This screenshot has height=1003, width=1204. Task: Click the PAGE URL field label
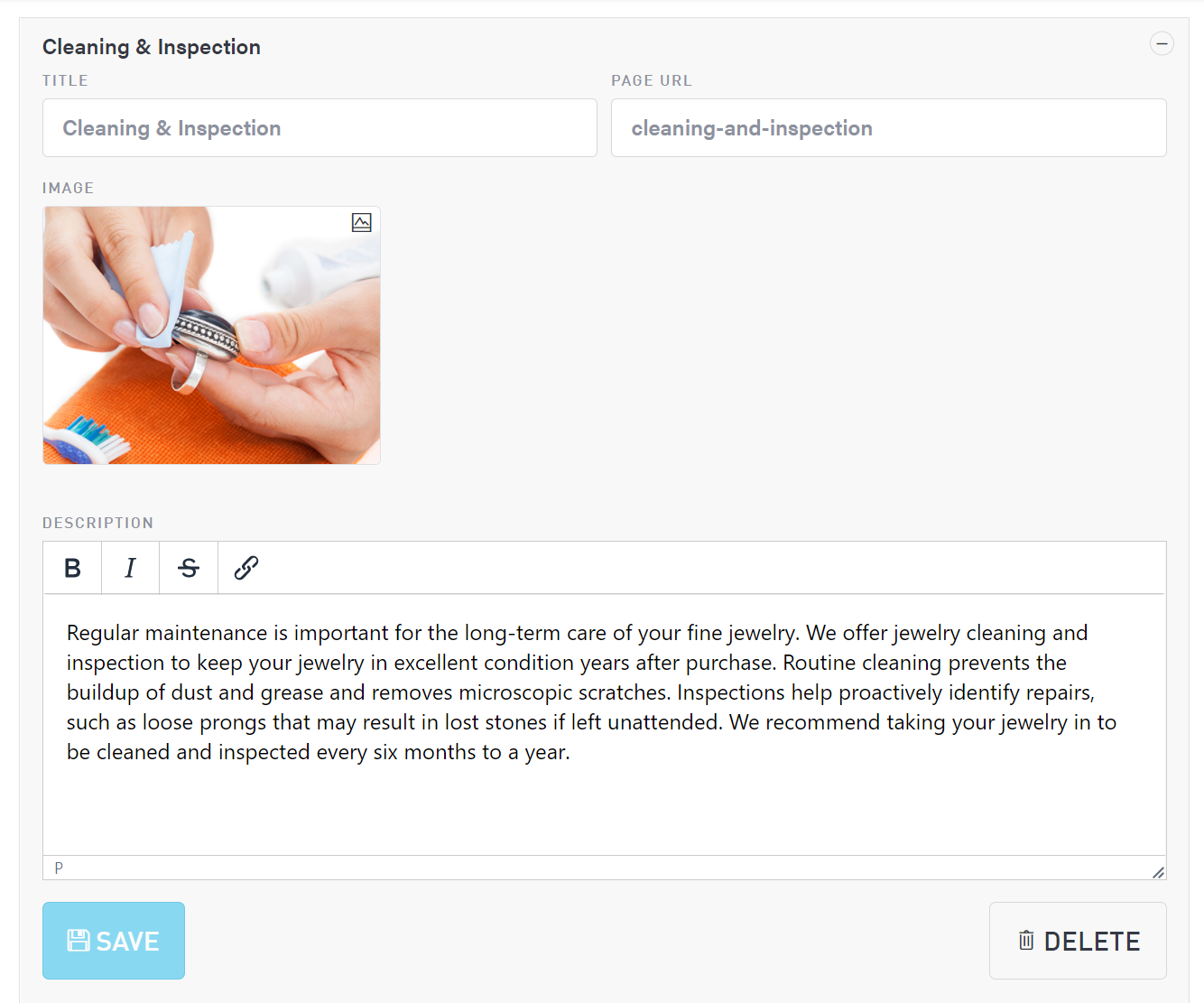(x=651, y=80)
